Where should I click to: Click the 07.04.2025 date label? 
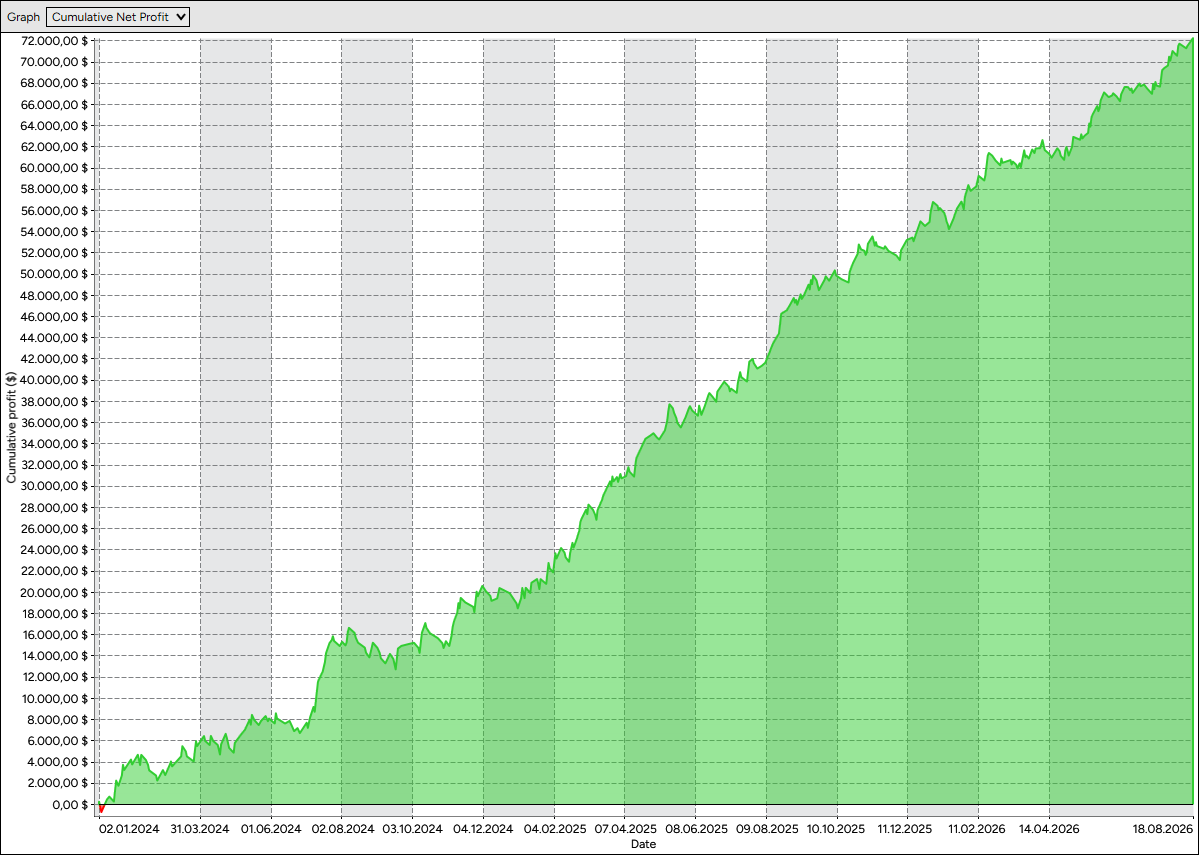click(x=625, y=829)
